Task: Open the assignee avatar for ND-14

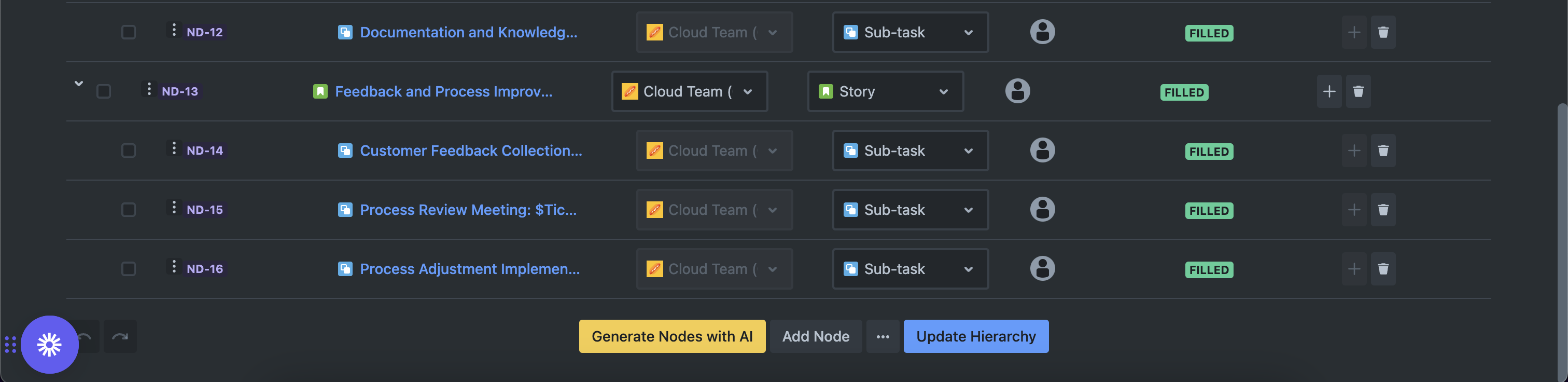Action: tap(1042, 151)
